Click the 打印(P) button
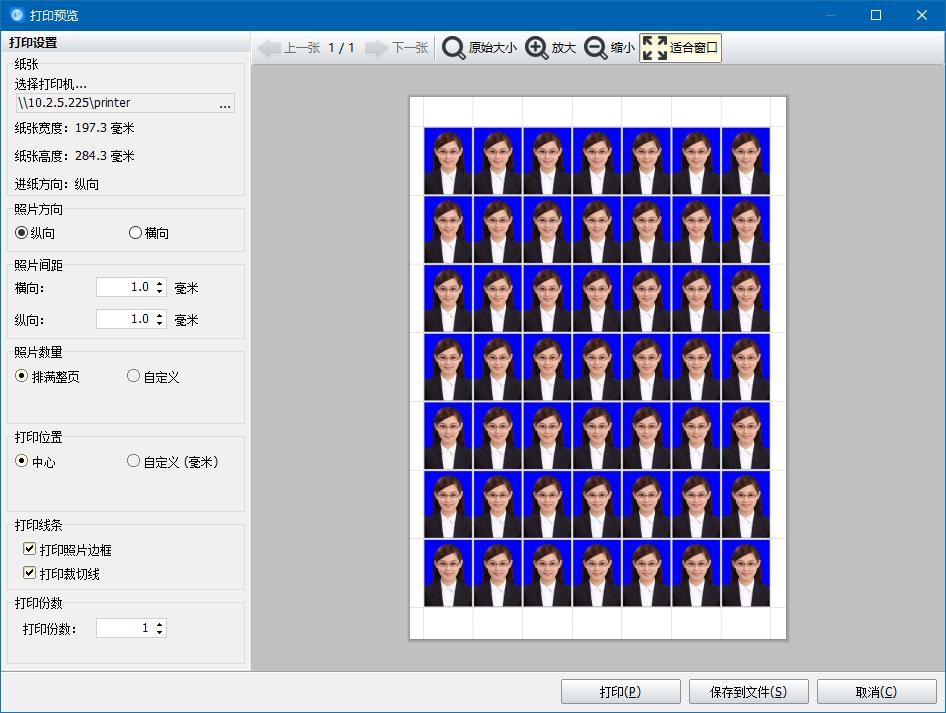 621,692
